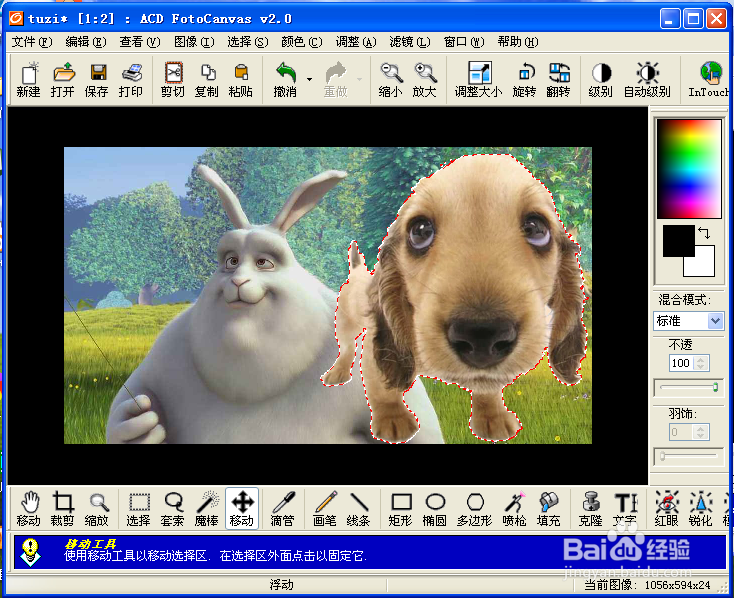Save image using 保存 icon
The image size is (734, 598).
(97, 79)
